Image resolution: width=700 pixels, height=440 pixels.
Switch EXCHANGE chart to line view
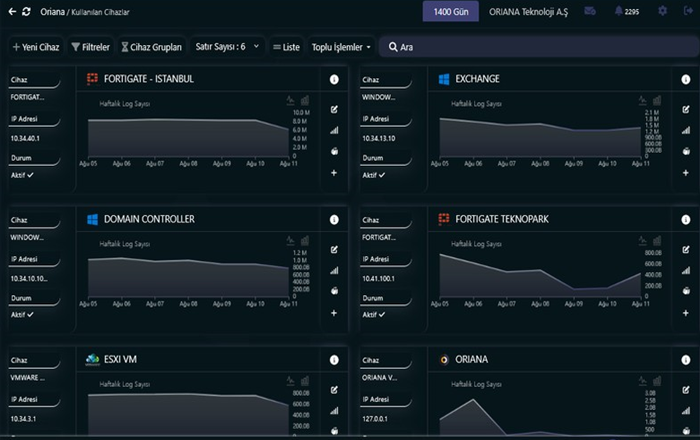pos(642,100)
